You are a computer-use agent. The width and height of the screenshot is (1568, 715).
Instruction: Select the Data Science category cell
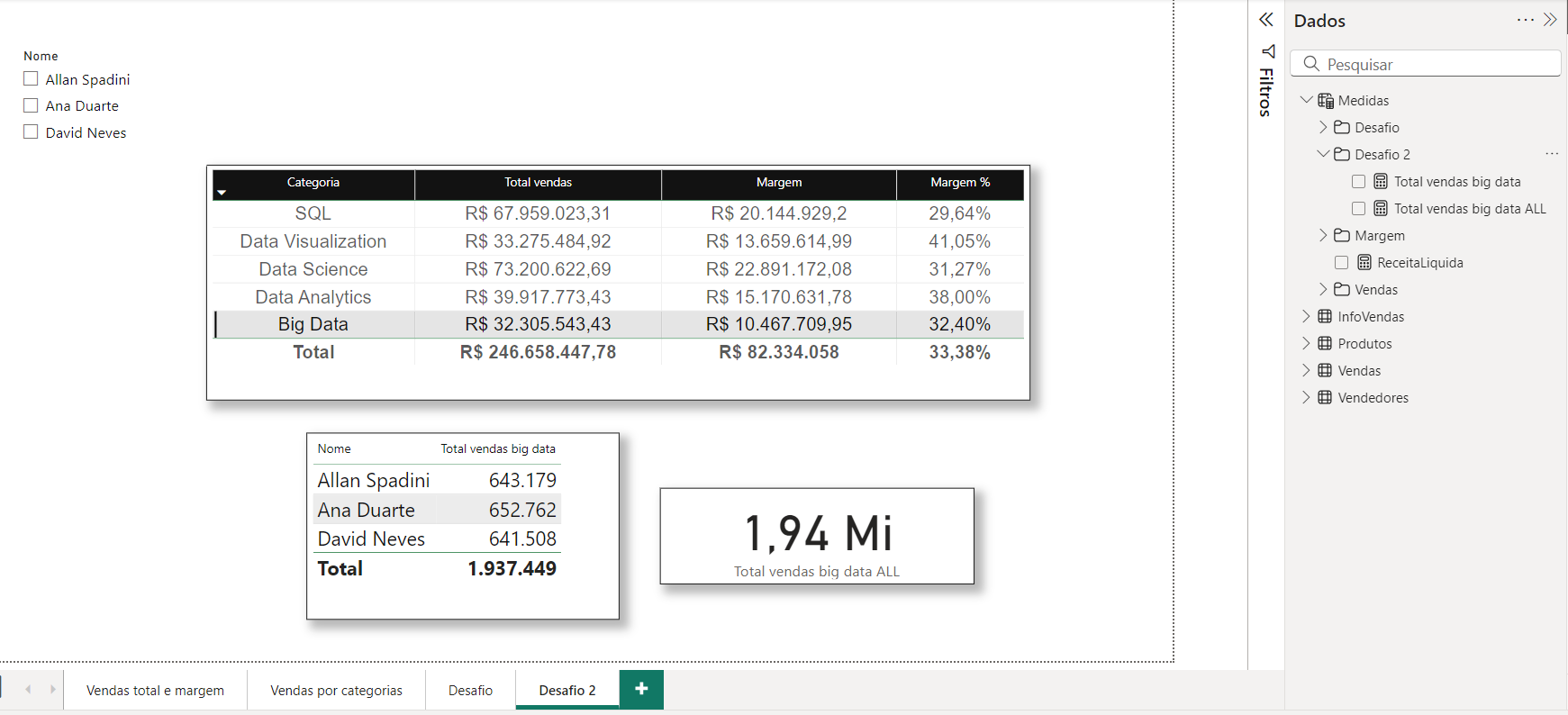coord(313,269)
